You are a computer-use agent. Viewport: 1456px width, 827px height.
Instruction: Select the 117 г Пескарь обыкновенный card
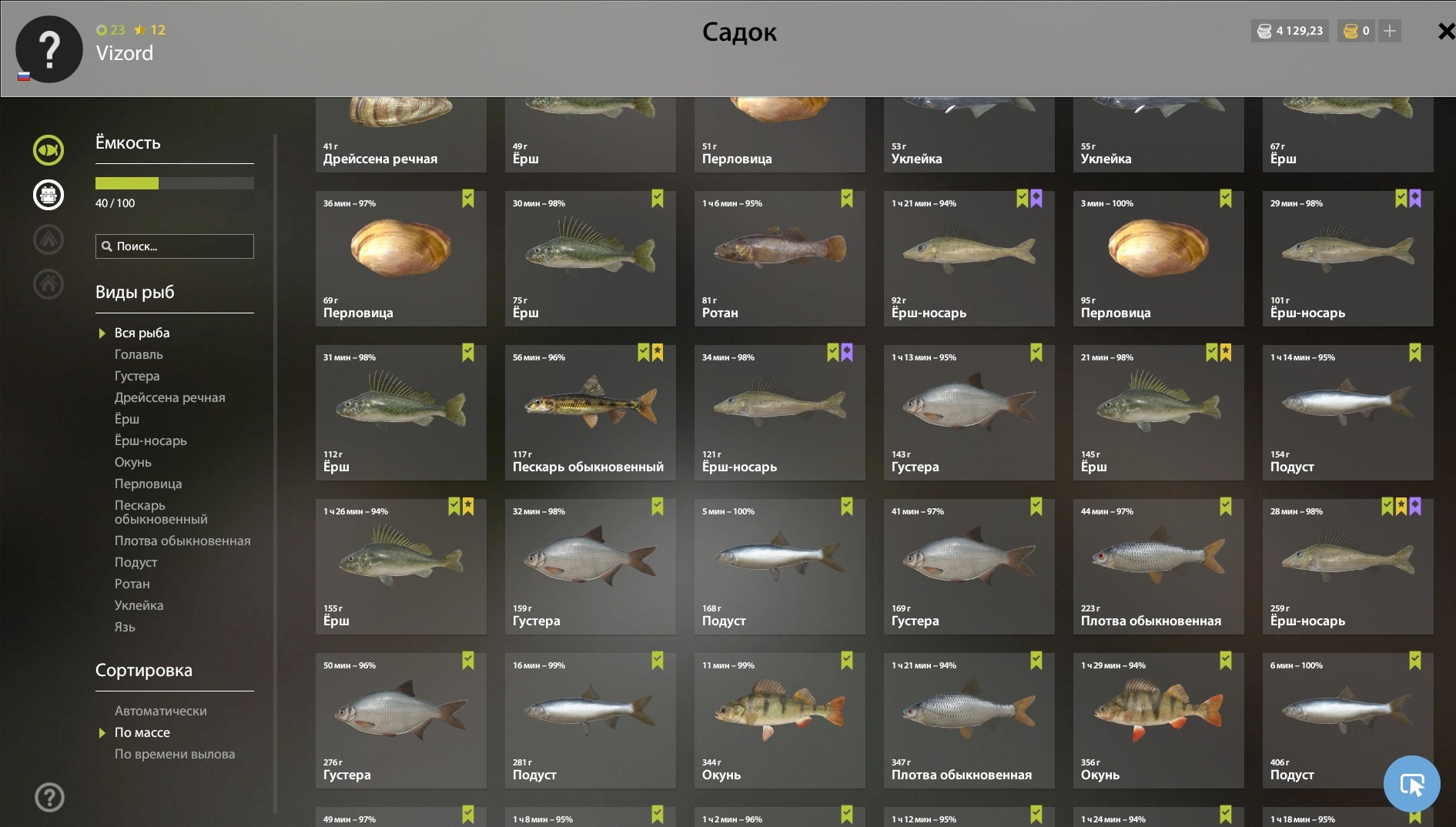(590, 413)
